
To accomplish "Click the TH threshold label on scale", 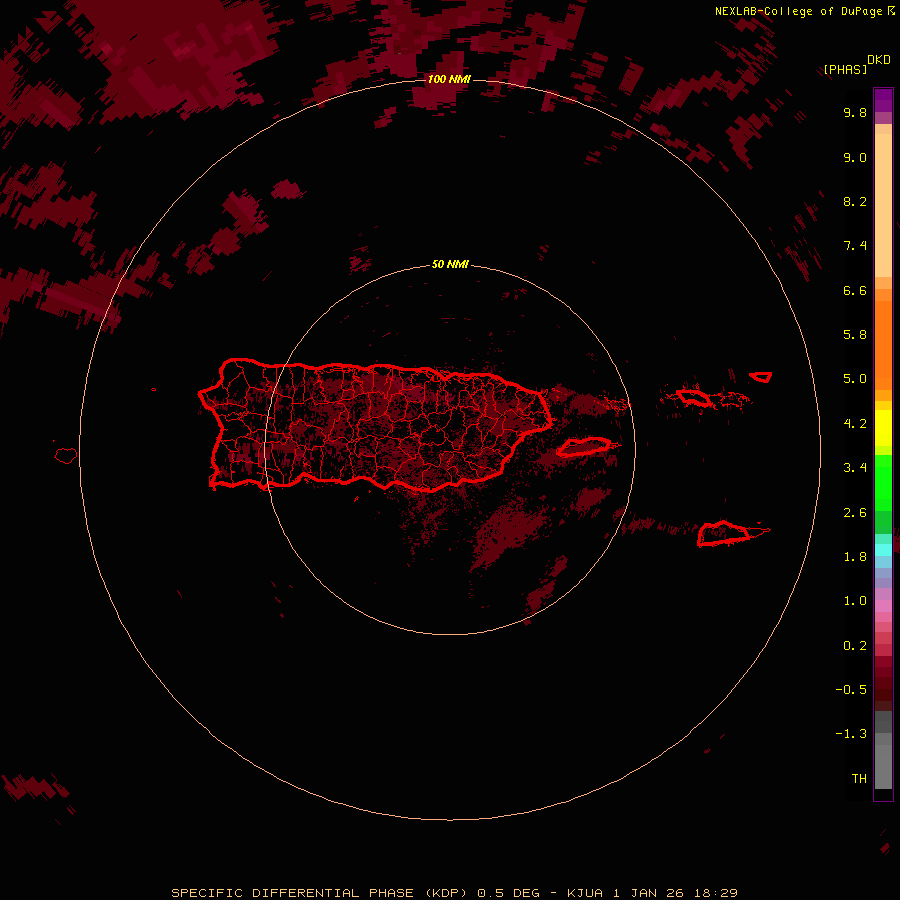I will (x=859, y=779).
